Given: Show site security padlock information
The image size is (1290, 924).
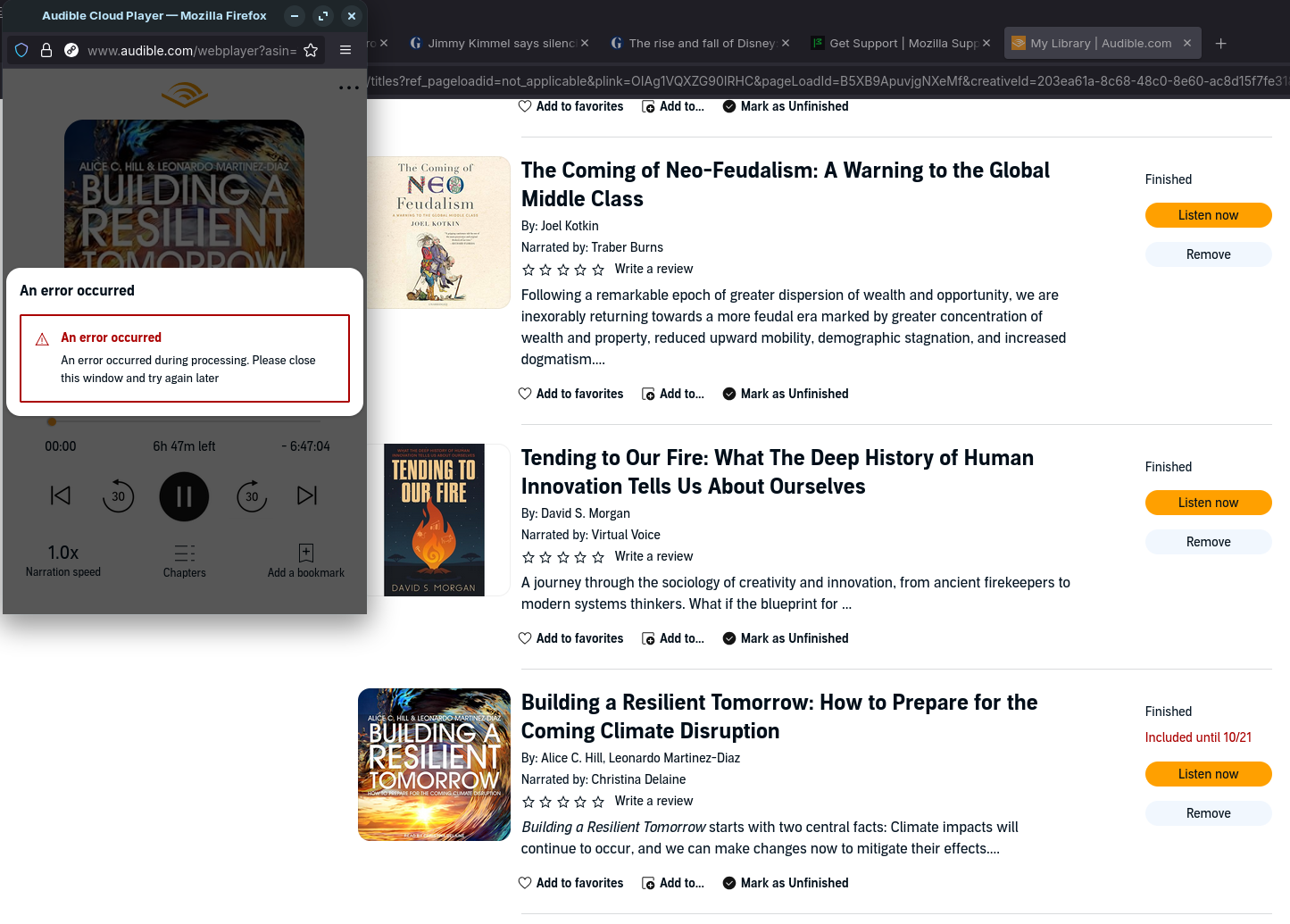Looking at the screenshot, I should [46, 50].
